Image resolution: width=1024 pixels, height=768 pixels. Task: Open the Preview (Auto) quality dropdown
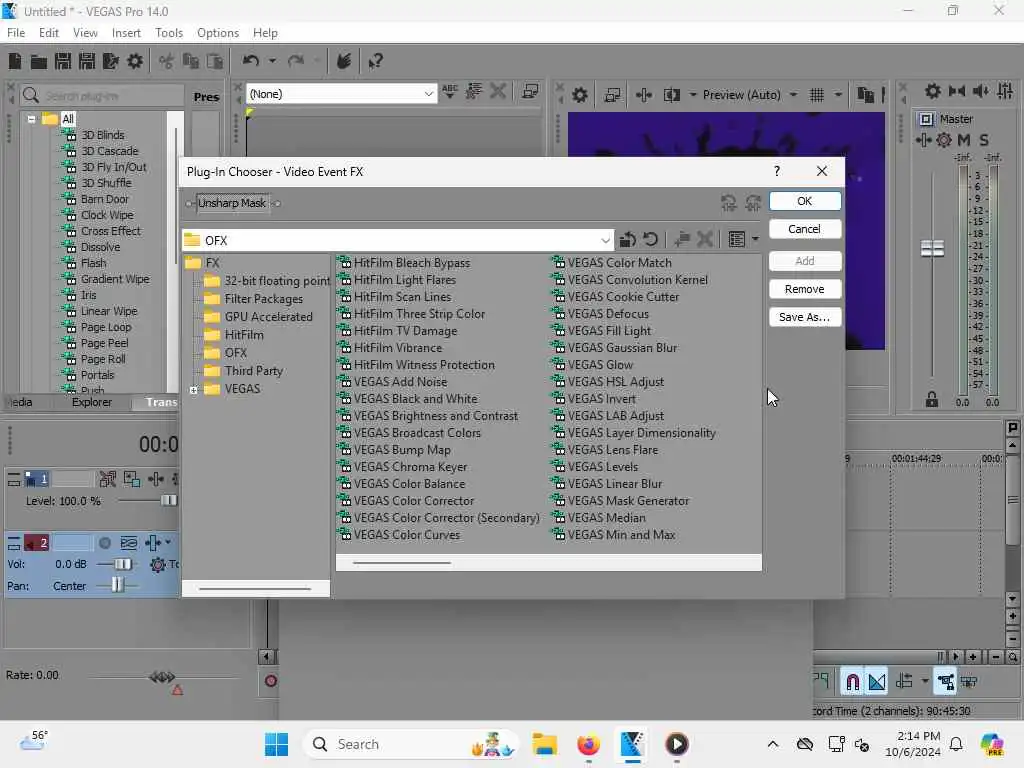point(793,95)
